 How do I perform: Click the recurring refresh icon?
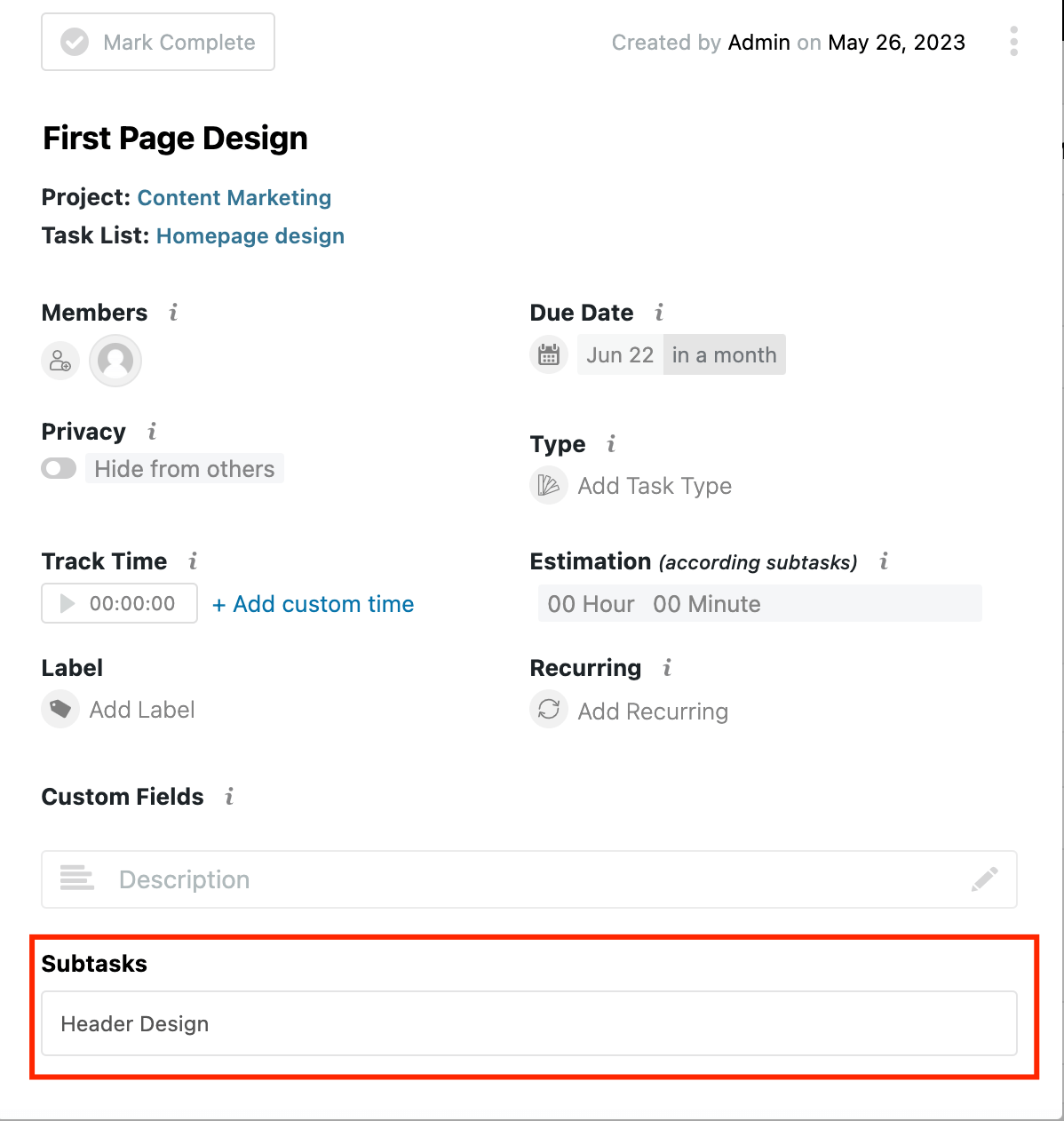(x=549, y=710)
